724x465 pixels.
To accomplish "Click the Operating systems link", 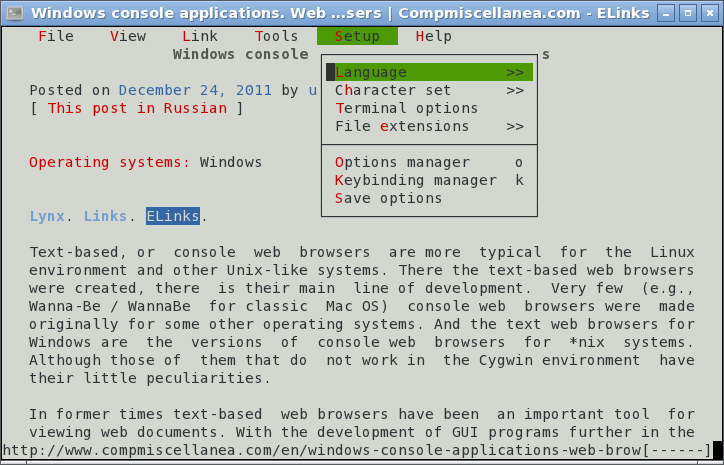I will point(109,162).
